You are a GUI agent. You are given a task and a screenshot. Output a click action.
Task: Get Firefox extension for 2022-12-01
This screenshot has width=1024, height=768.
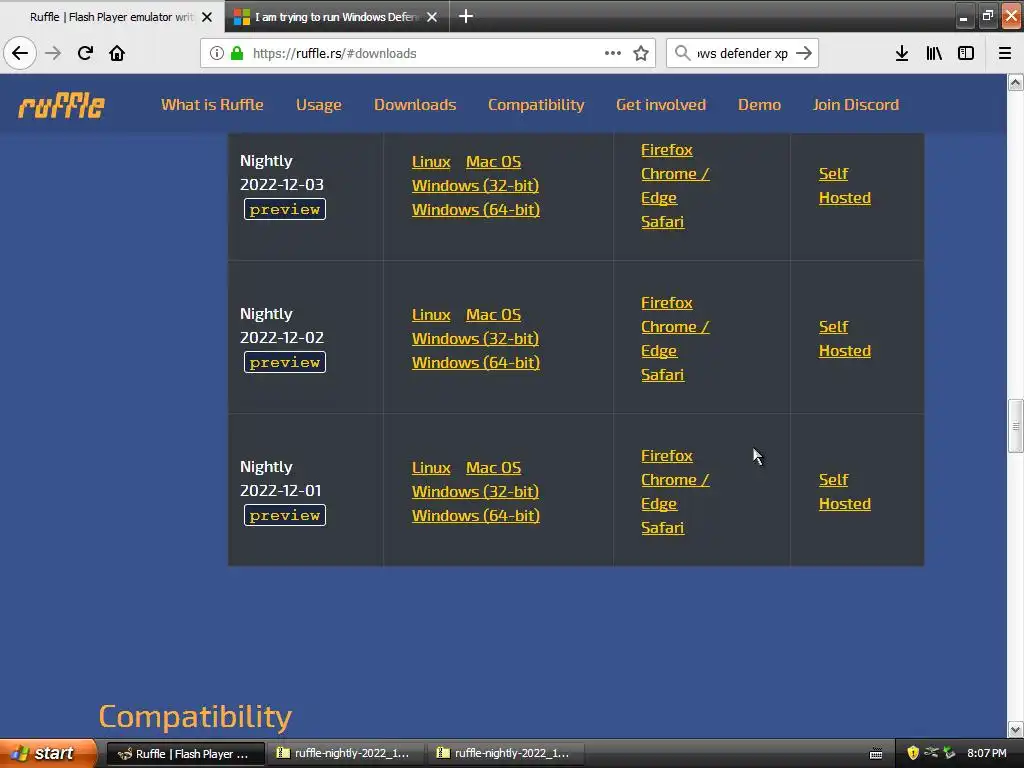(667, 455)
